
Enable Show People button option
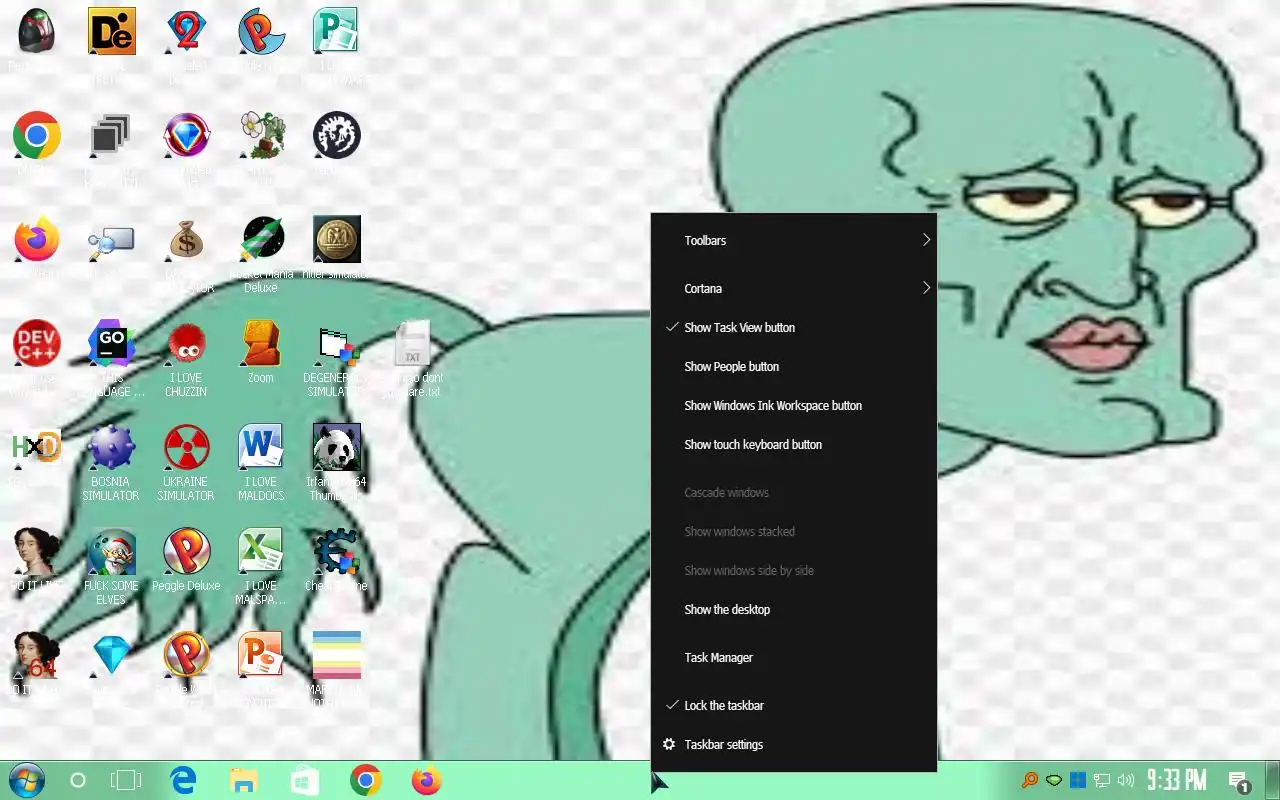coord(794,367)
